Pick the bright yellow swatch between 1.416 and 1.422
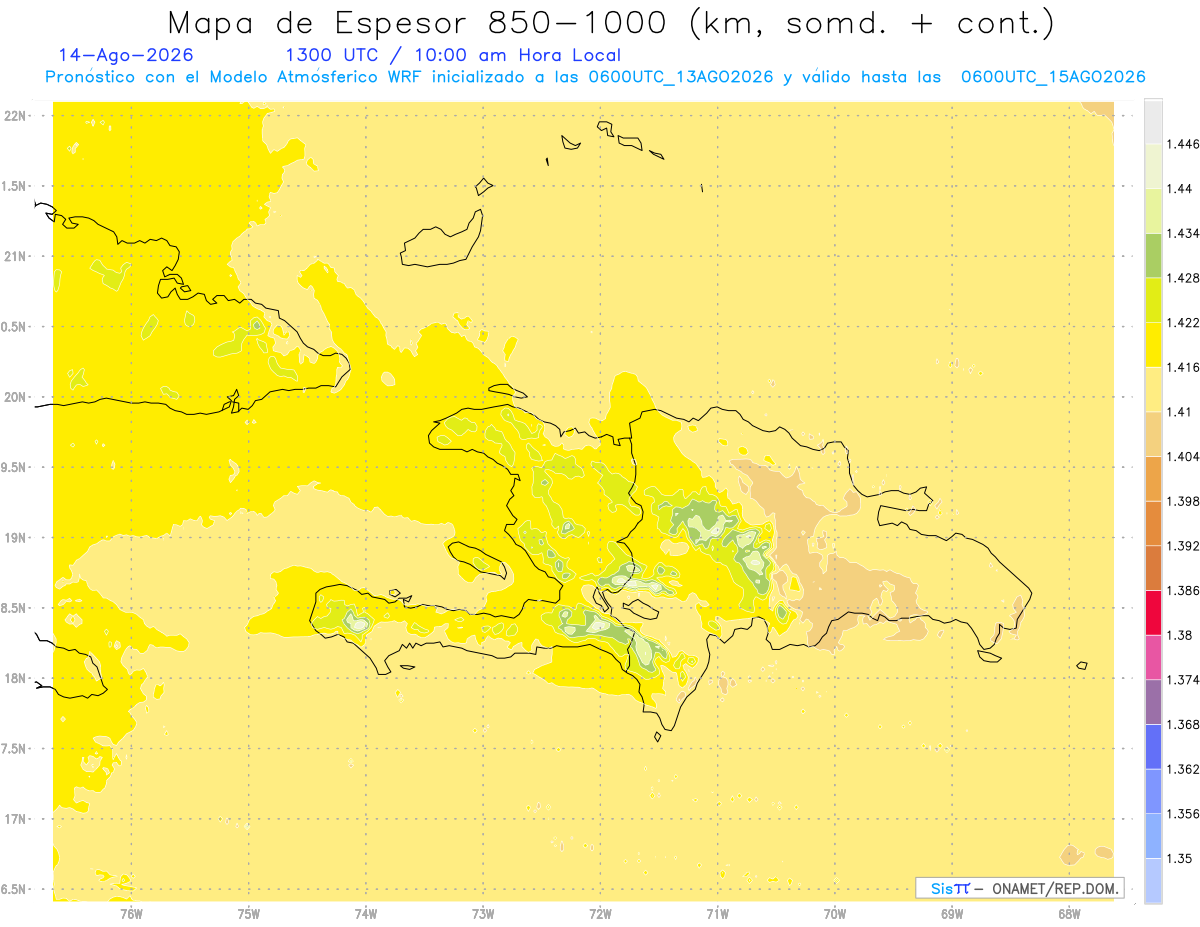 (1153, 345)
